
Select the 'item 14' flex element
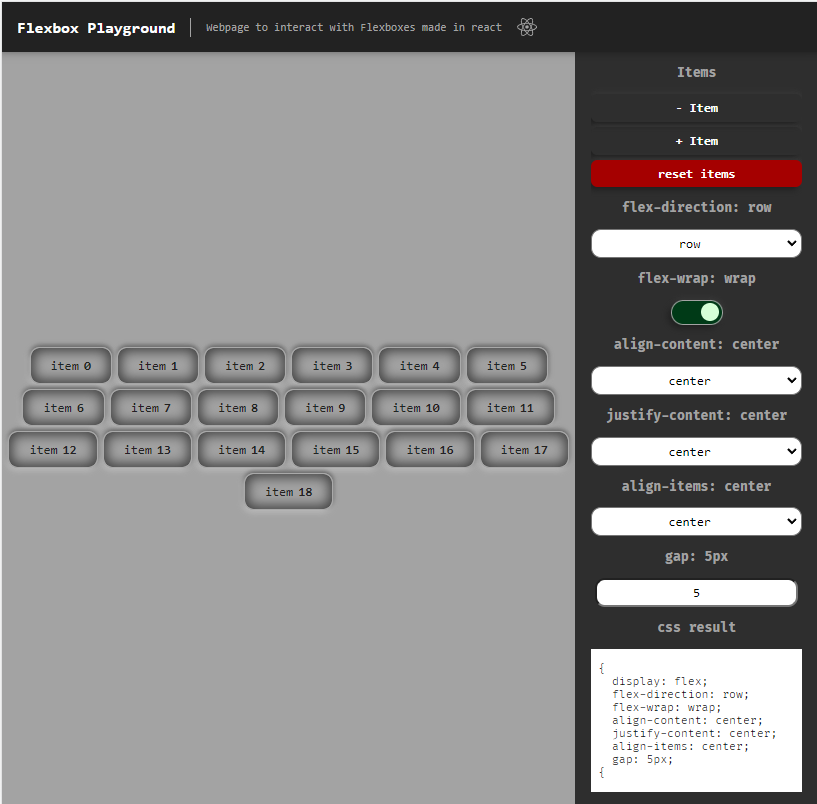[242, 450]
